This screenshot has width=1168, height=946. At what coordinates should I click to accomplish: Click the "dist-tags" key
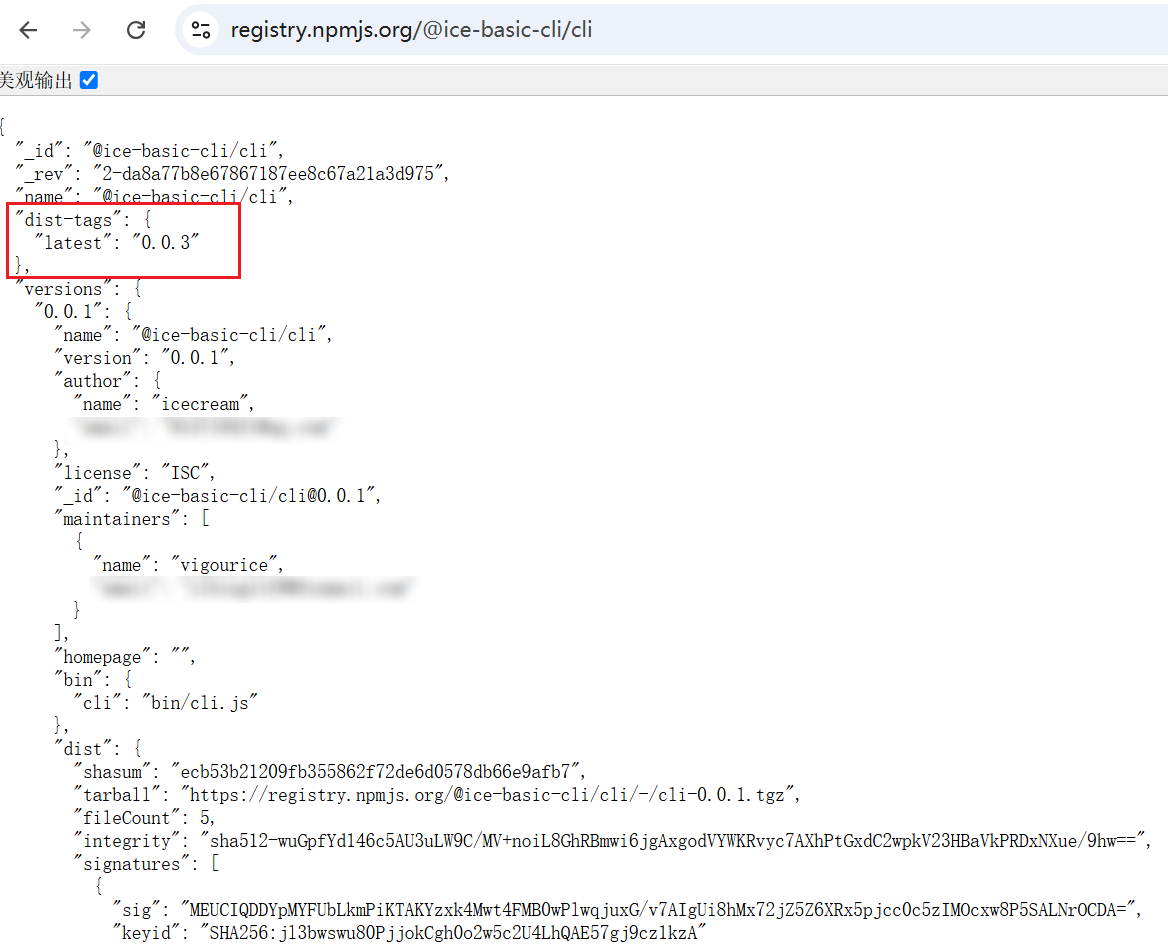coord(69,220)
